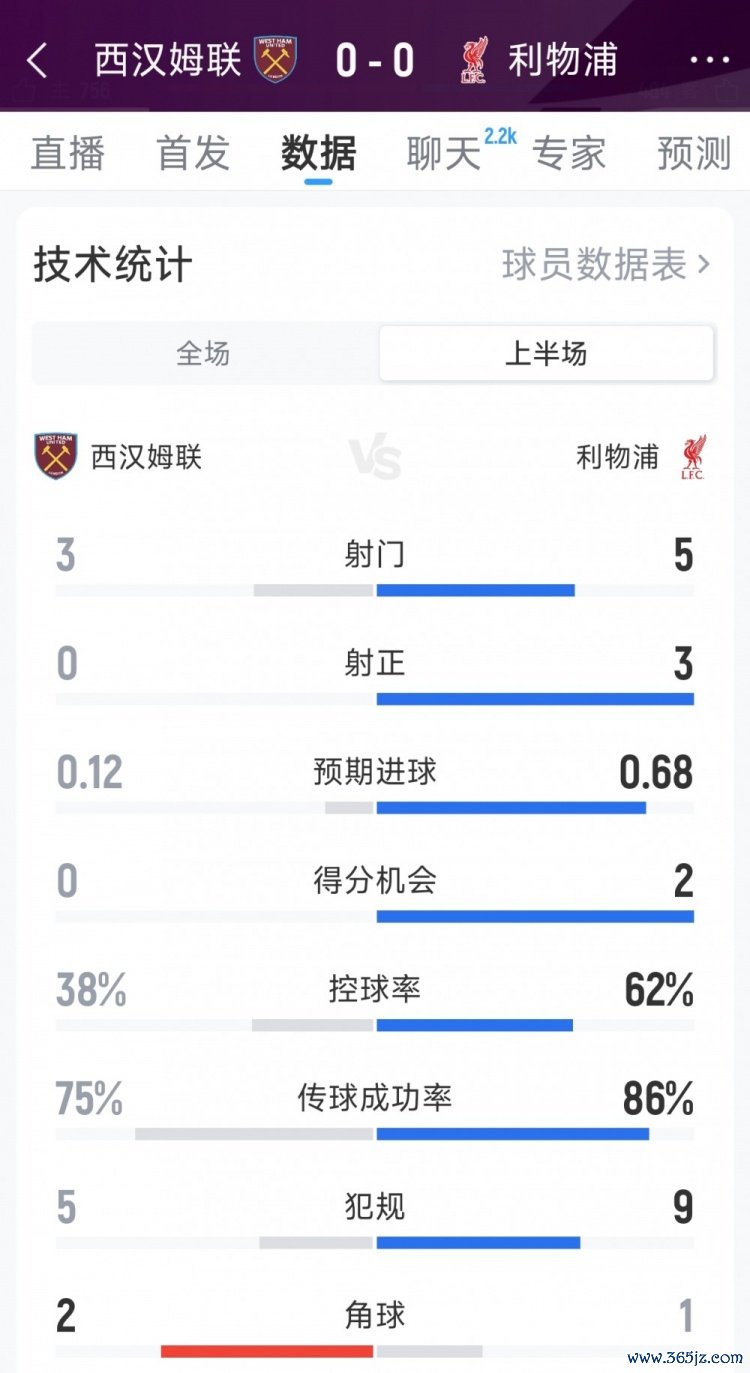This screenshot has width=750, height=1373.
Task: Tap Liverpool crest in header
Action: [474, 60]
